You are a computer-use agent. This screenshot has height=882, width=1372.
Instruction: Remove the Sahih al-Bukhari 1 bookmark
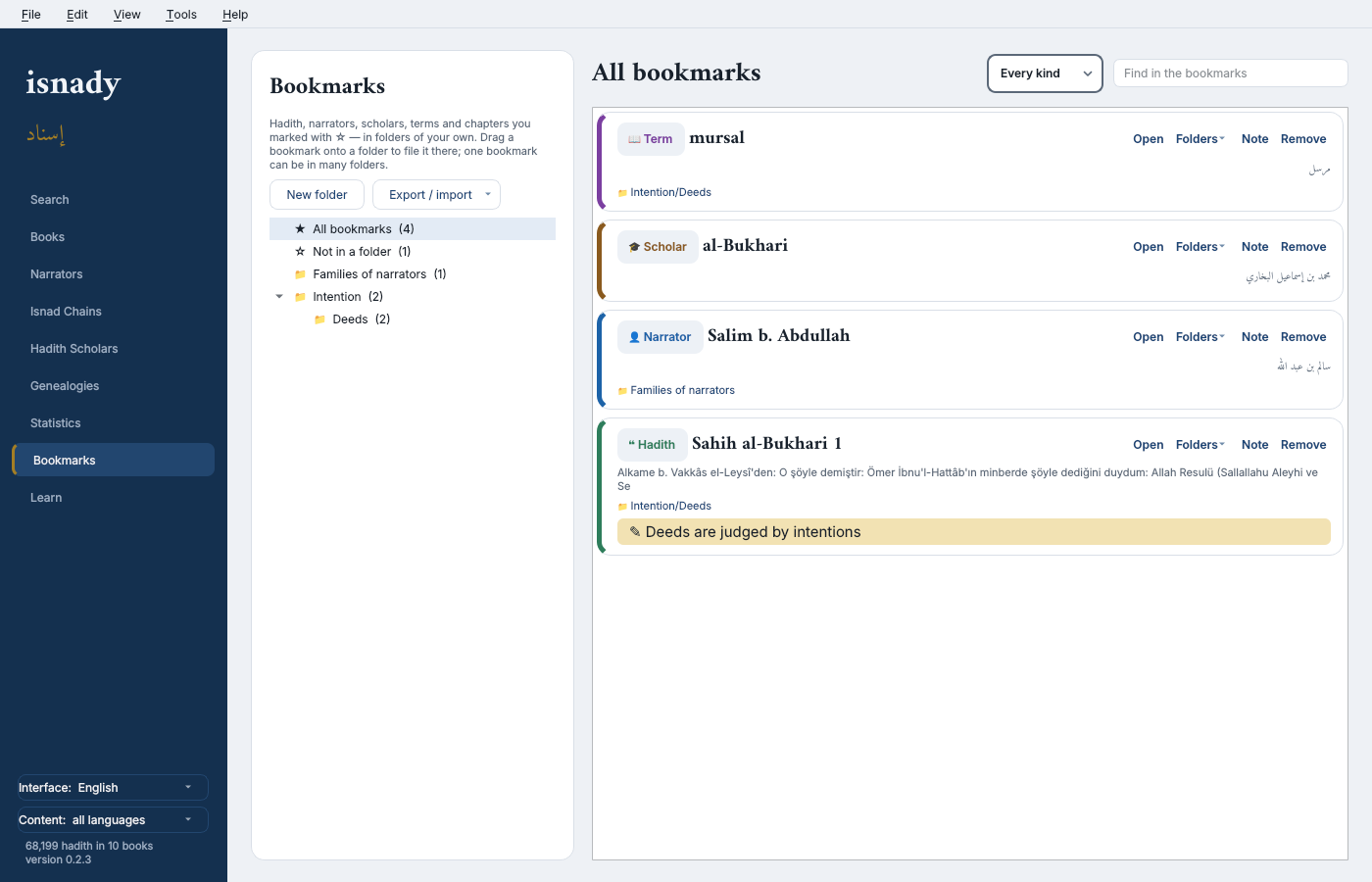point(1303,445)
